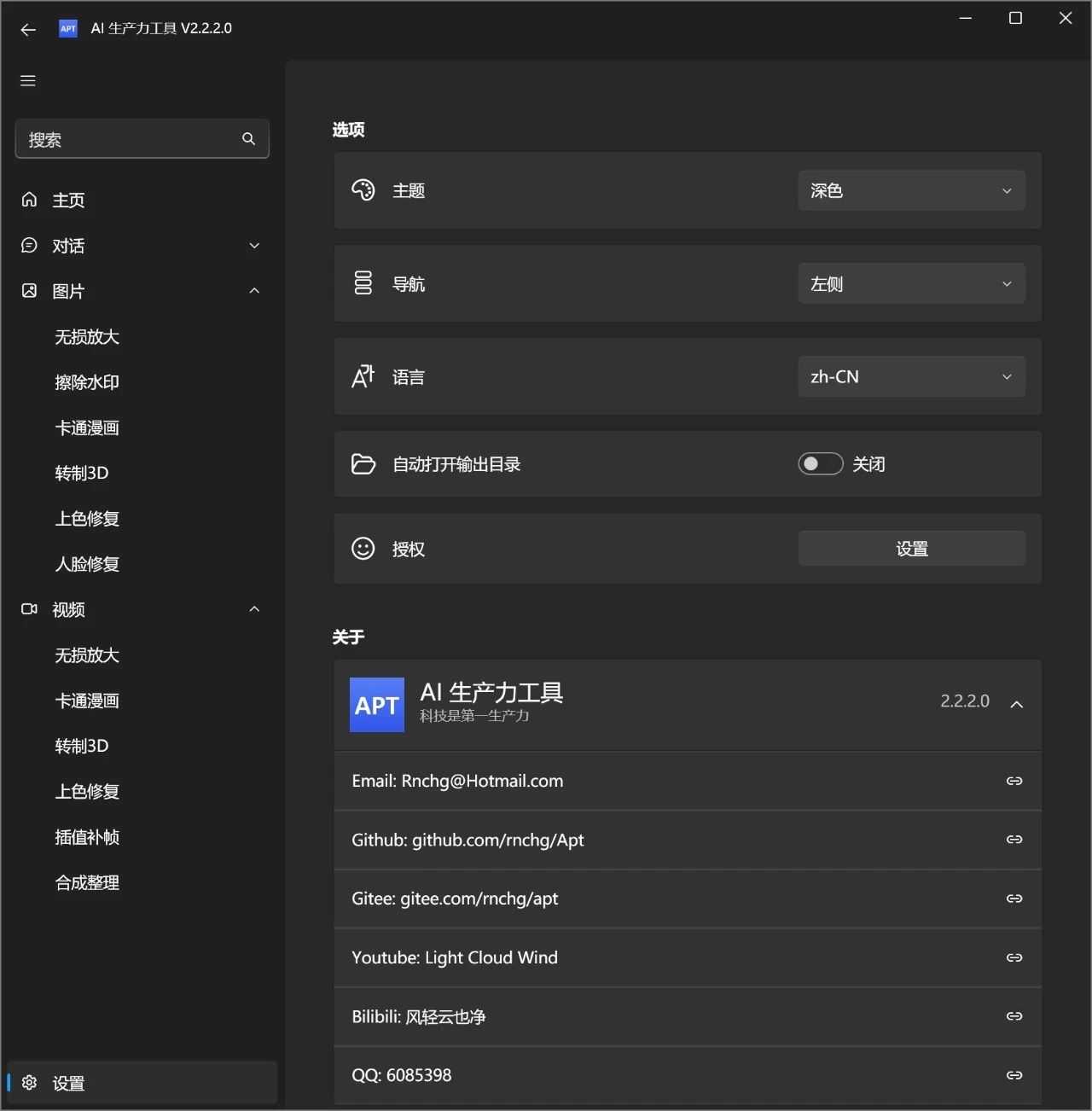
Task: Minimize the application window
Action: click(x=966, y=18)
